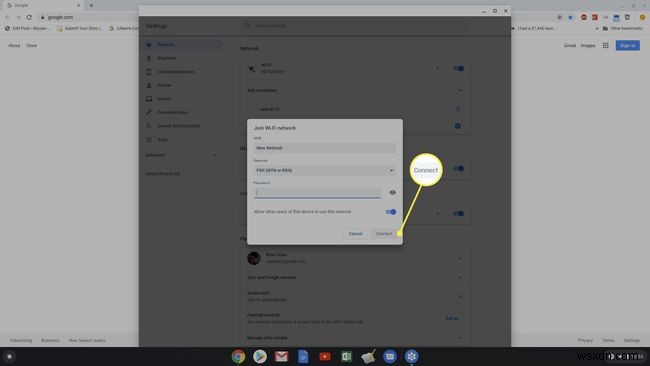Toggle the Wi-Fi switch in Settings
The width and height of the screenshot is (650, 366).
click(458, 68)
